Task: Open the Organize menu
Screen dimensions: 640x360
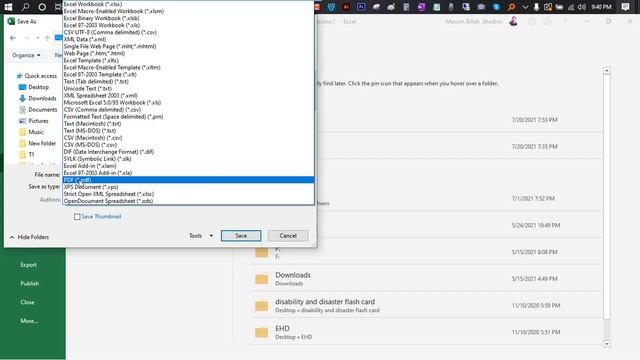Action: coord(26,55)
